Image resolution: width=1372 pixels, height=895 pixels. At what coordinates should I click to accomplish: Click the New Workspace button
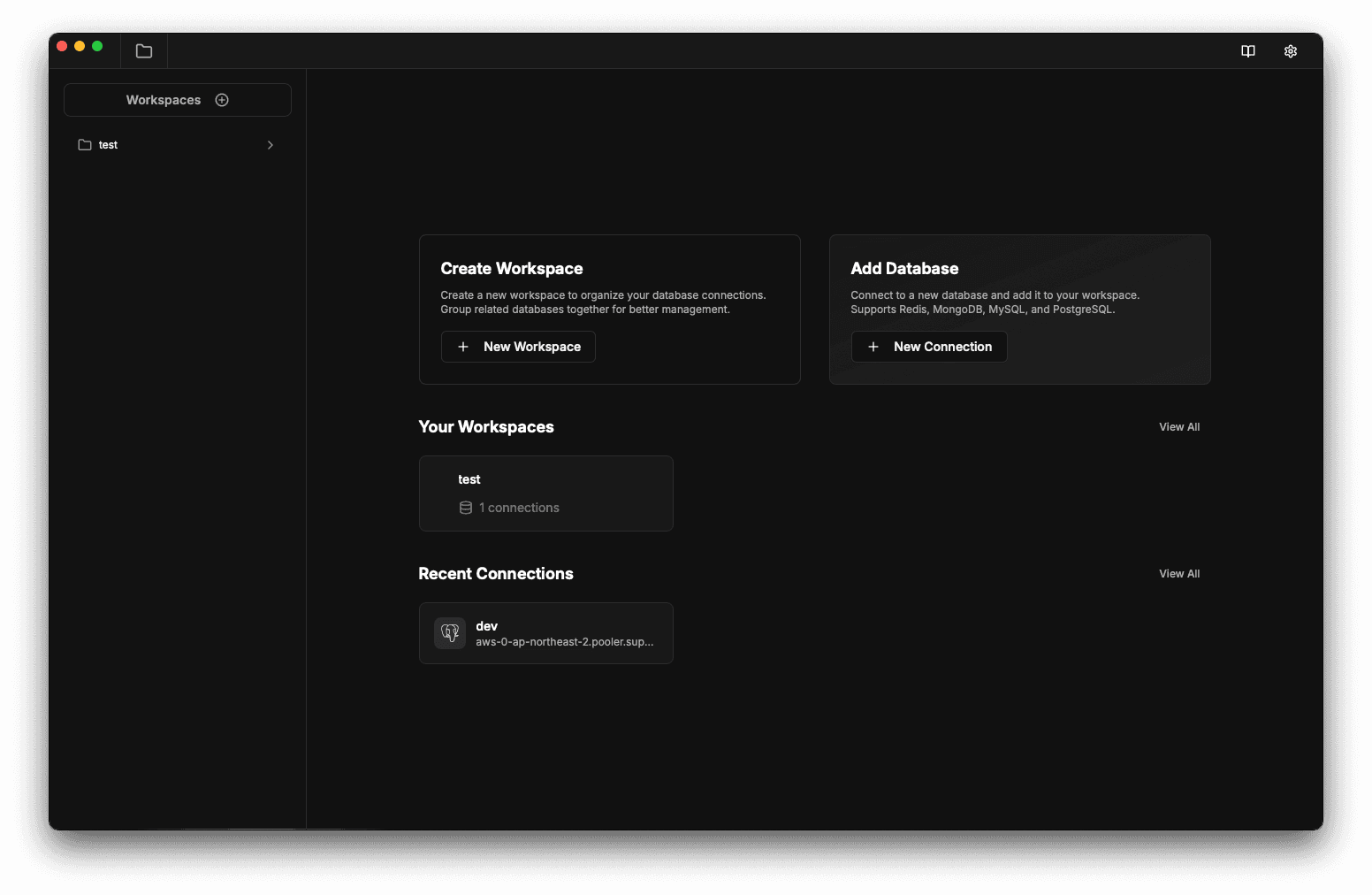518,347
